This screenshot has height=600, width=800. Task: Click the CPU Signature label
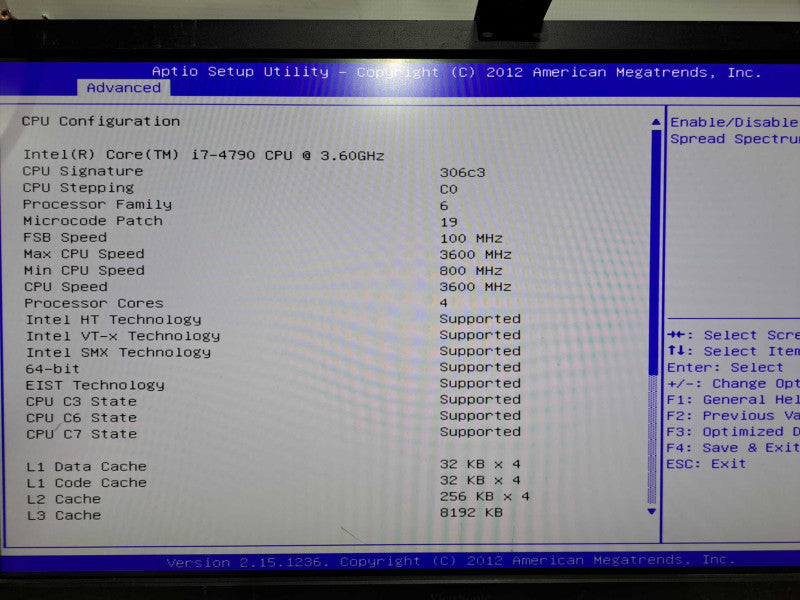tap(83, 171)
